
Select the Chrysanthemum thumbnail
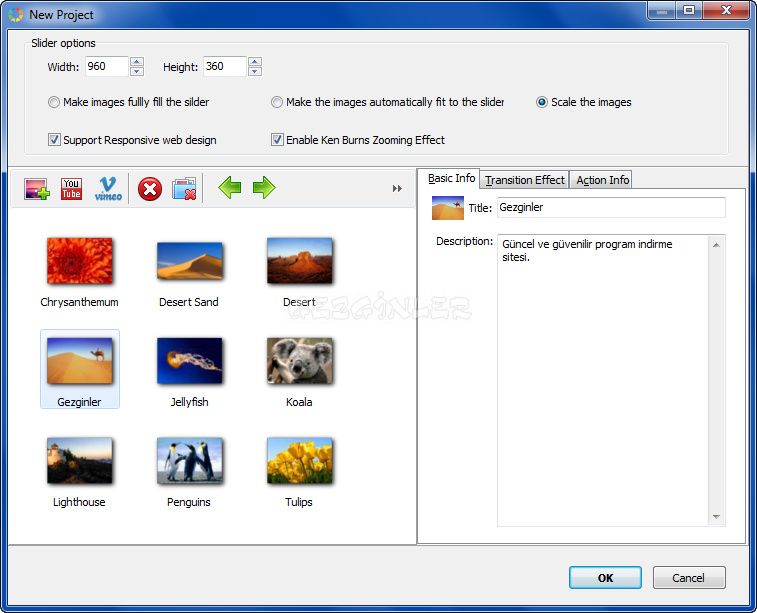click(x=80, y=261)
